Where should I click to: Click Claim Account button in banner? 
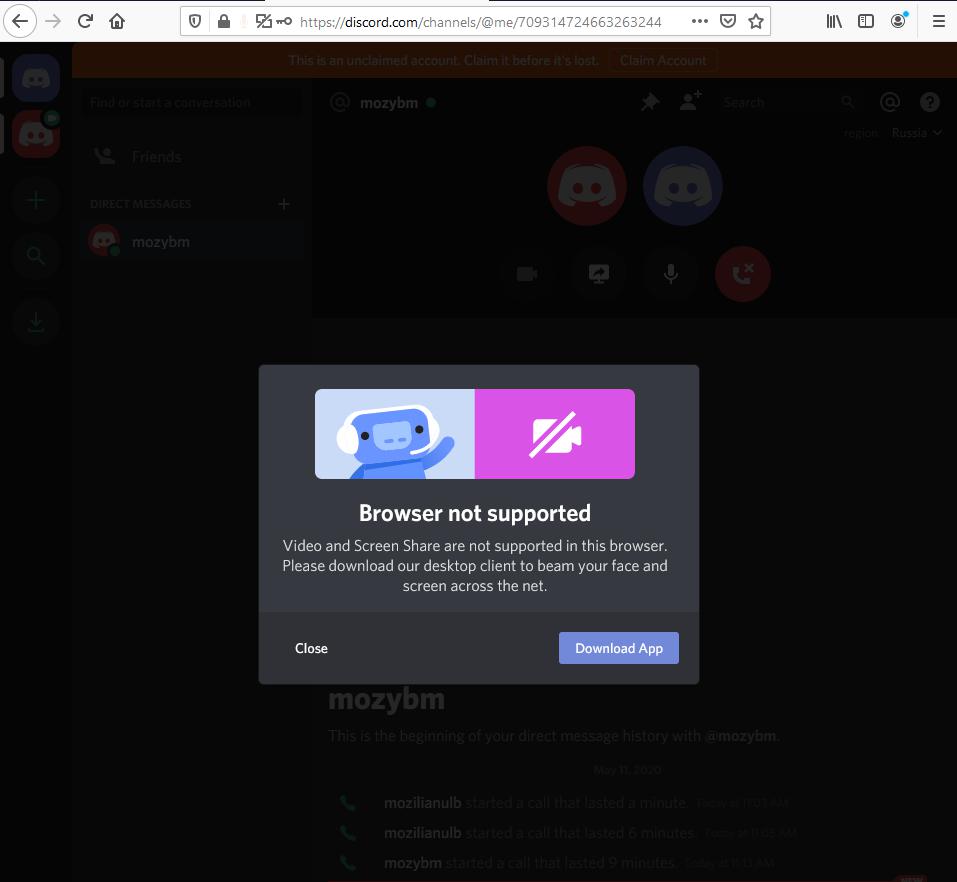663,60
